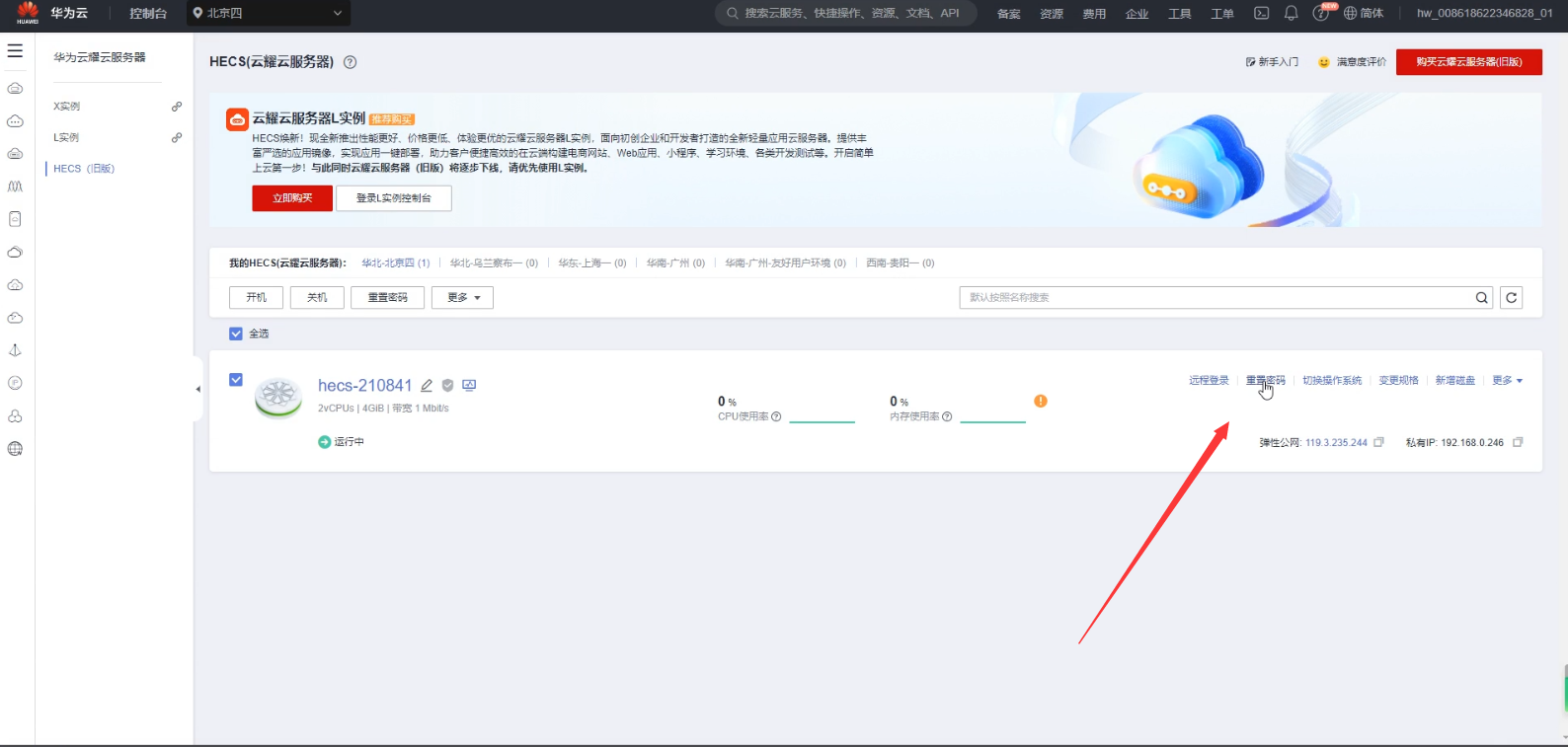Click the help icon beside HECS title
This screenshot has height=747, width=1568.
click(x=350, y=62)
